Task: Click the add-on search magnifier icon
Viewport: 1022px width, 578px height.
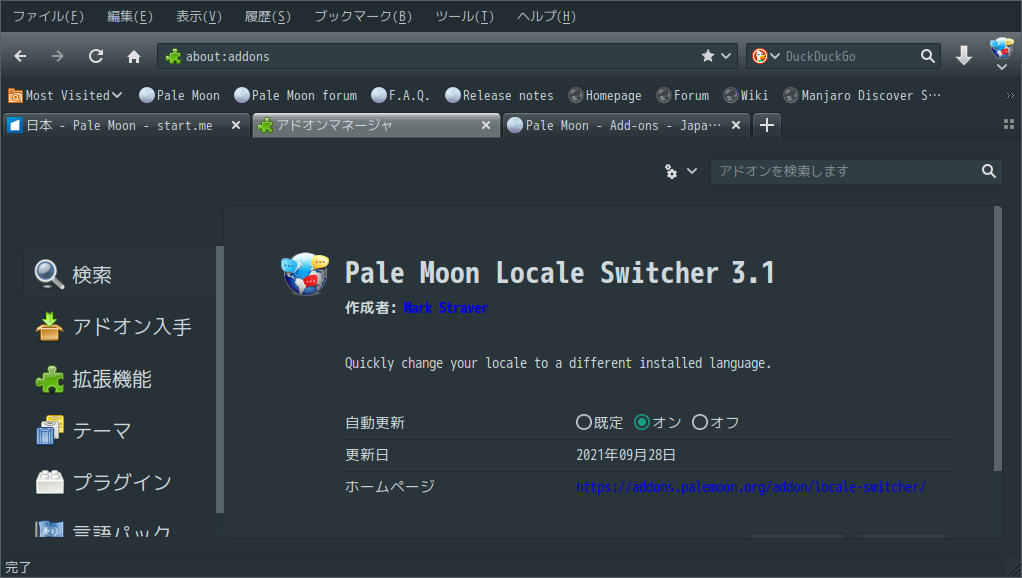Action: point(989,171)
